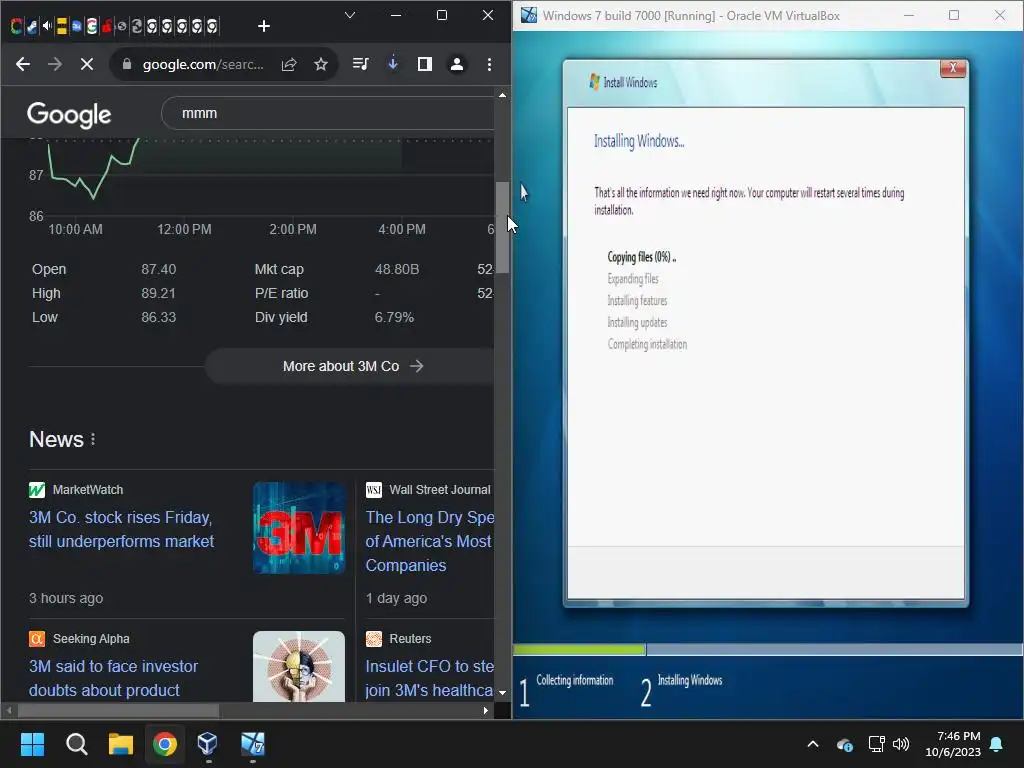Close the Install Windows dialog
This screenshot has height=768, width=1024.
pyautogui.click(x=953, y=67)
